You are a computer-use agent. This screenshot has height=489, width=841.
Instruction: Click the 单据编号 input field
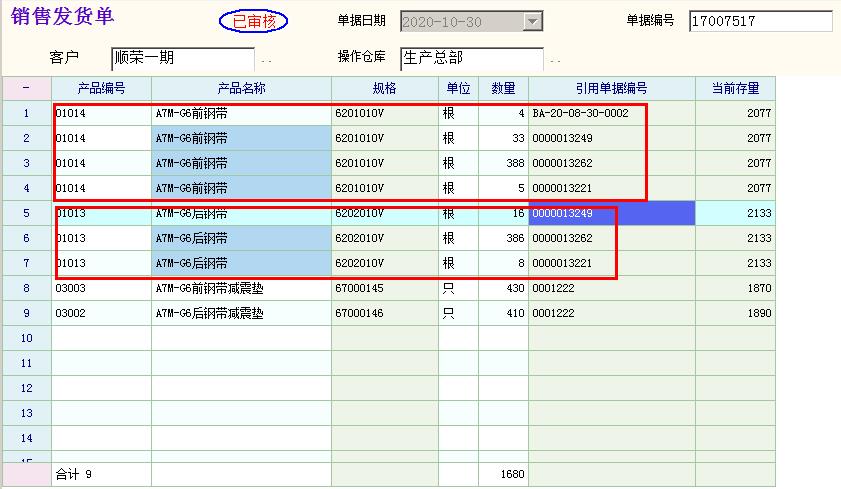tap(760, 21)
